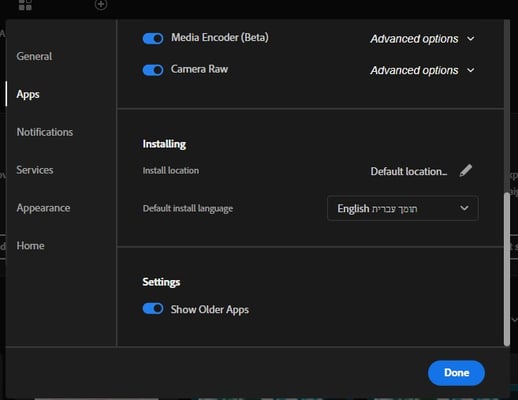Select the Apps preferences section

(28, 94)
